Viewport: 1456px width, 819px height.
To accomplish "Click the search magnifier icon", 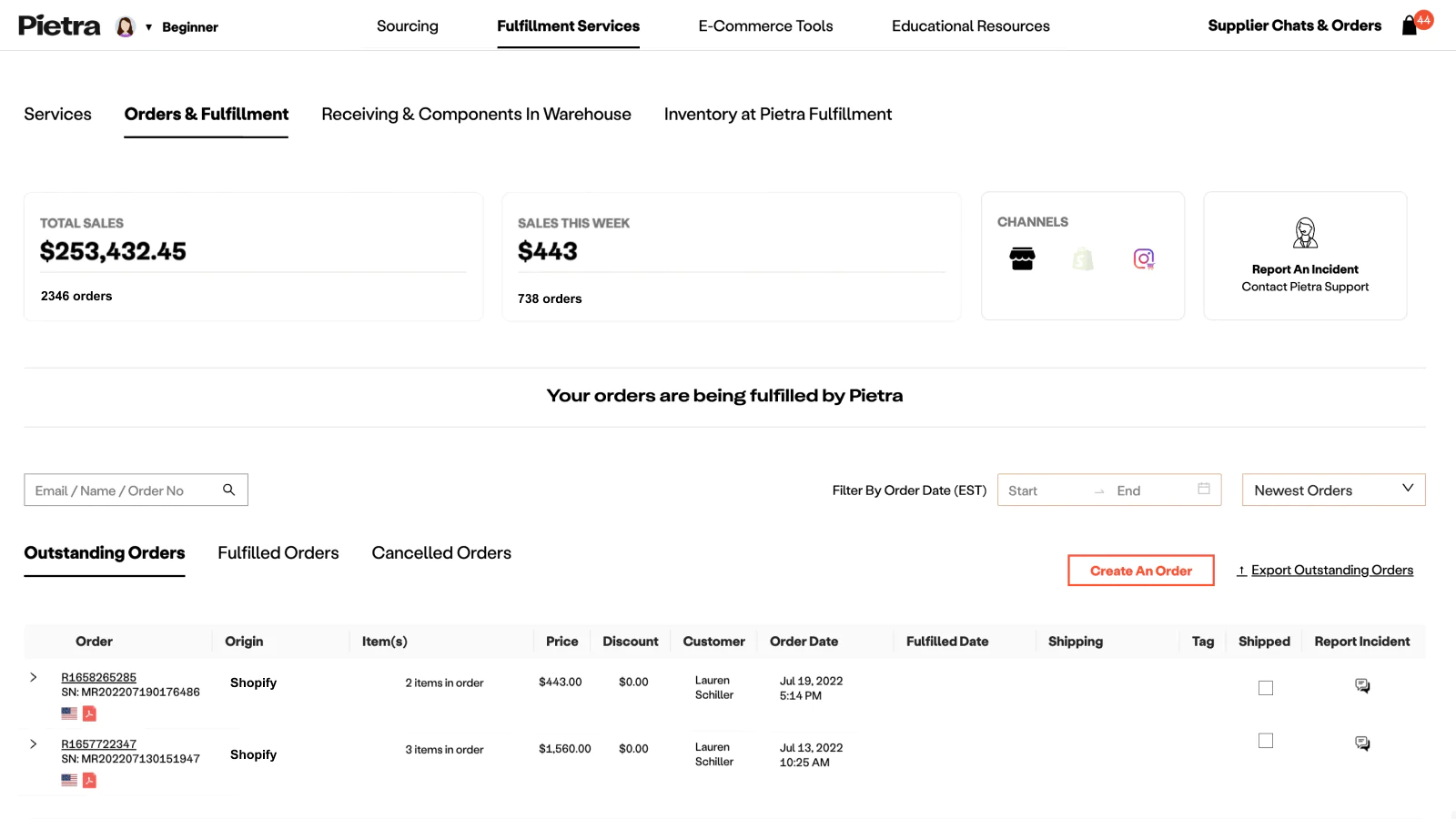I will [x=229, y=490].
